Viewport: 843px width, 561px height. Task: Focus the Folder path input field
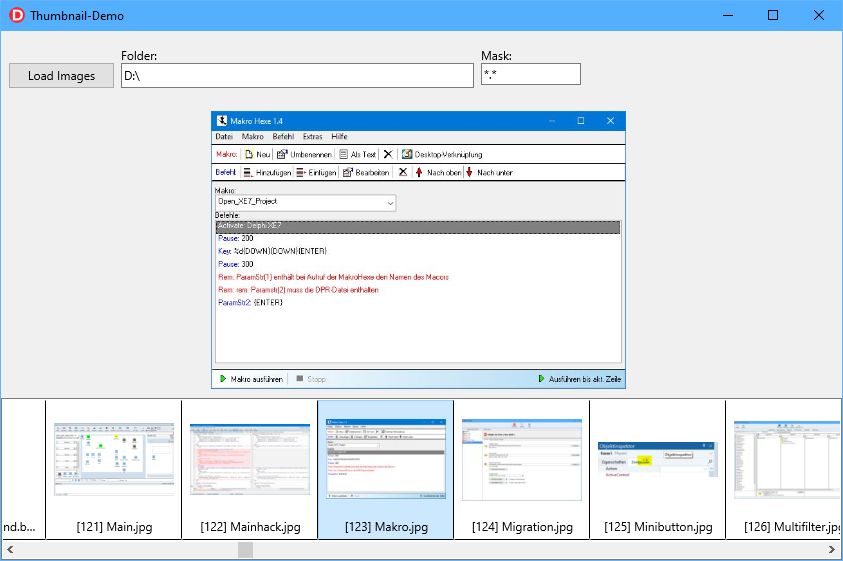(x=297, y=75)
